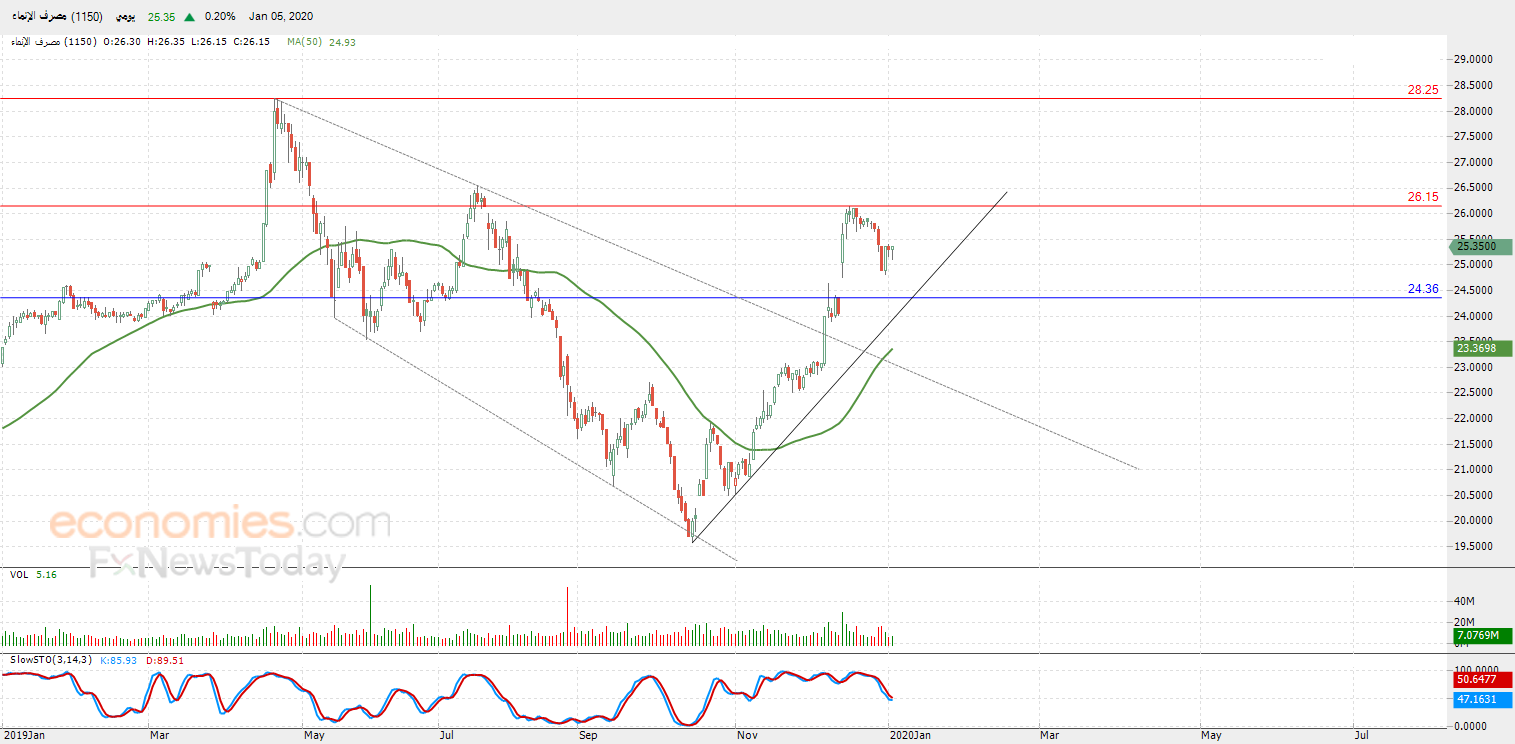Click the economies.com watermark logo
This screenshot has width=1515, height=744.
pyautogui.click(x=220, y=523)
